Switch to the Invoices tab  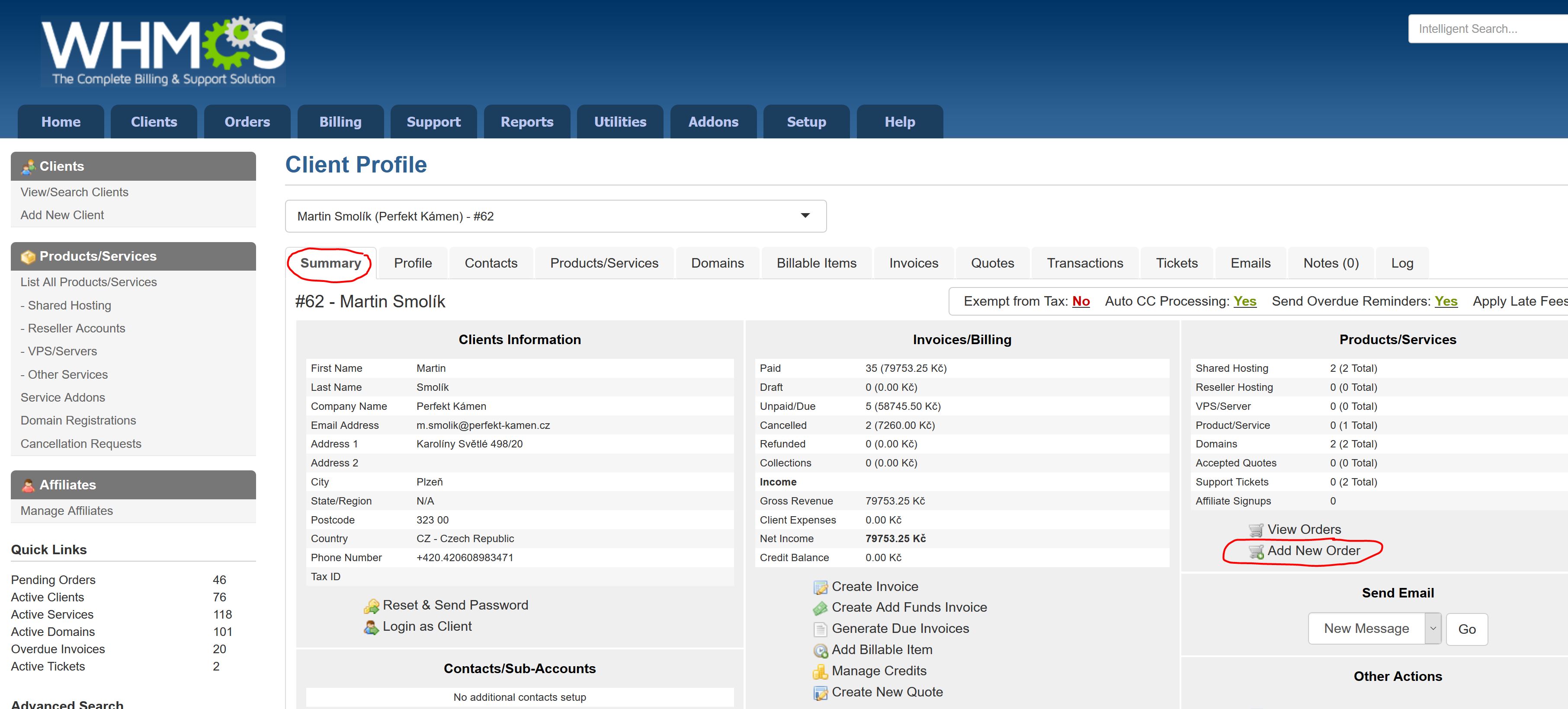coord(913,263)
